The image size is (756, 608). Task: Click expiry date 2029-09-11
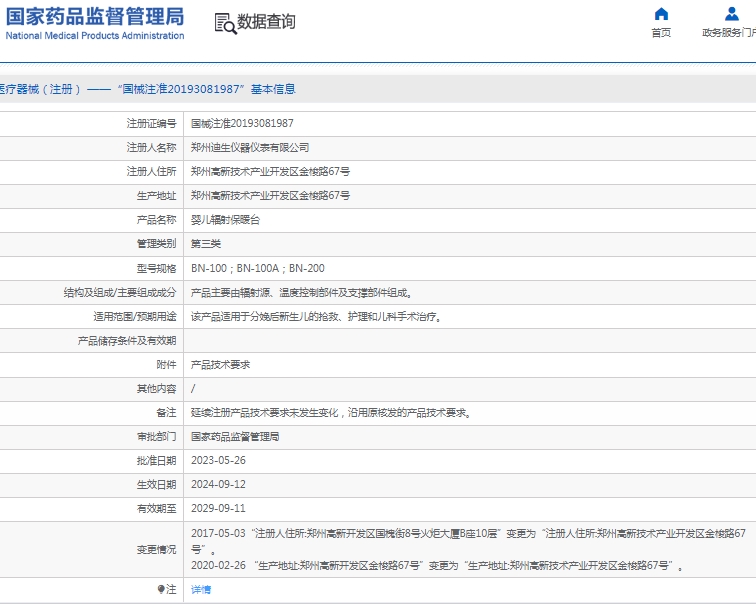218,509
